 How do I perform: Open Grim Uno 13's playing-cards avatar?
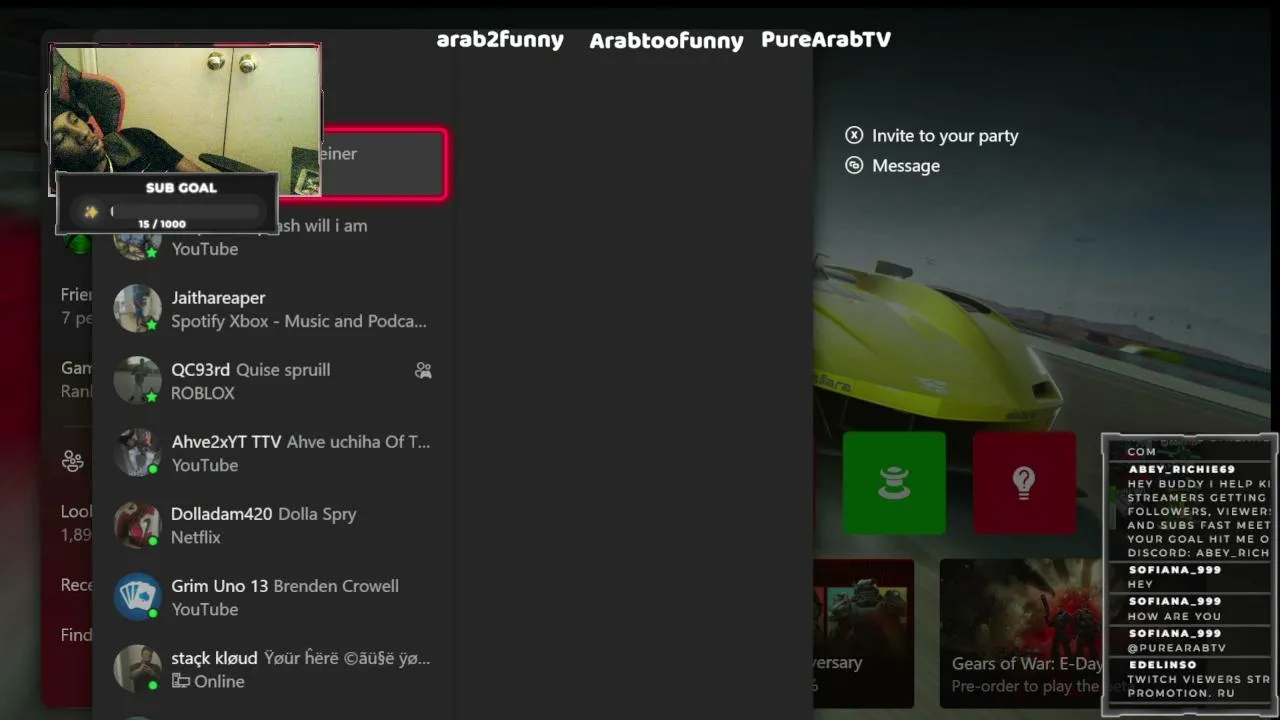point(137,597)
